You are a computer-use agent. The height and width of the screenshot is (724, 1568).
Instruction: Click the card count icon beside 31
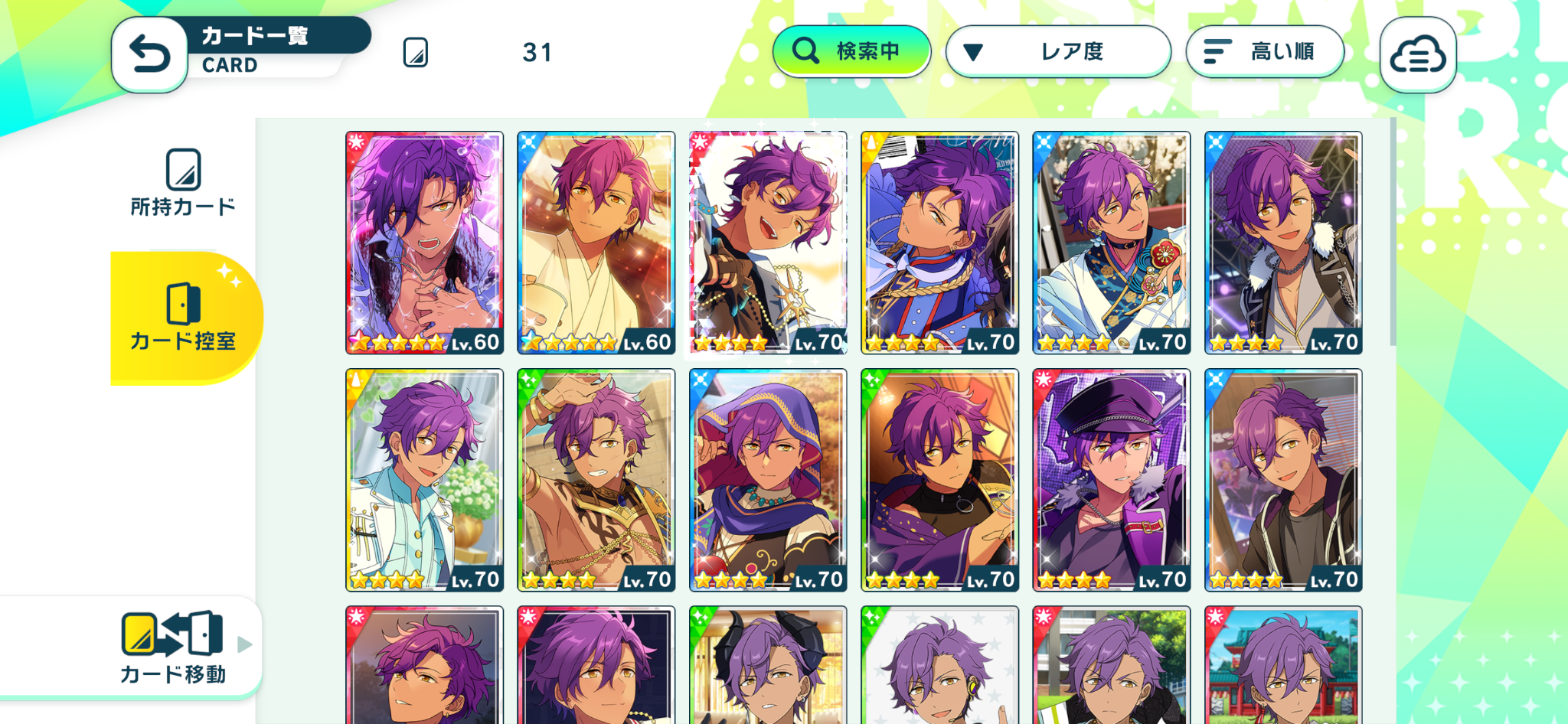(415, 52)
